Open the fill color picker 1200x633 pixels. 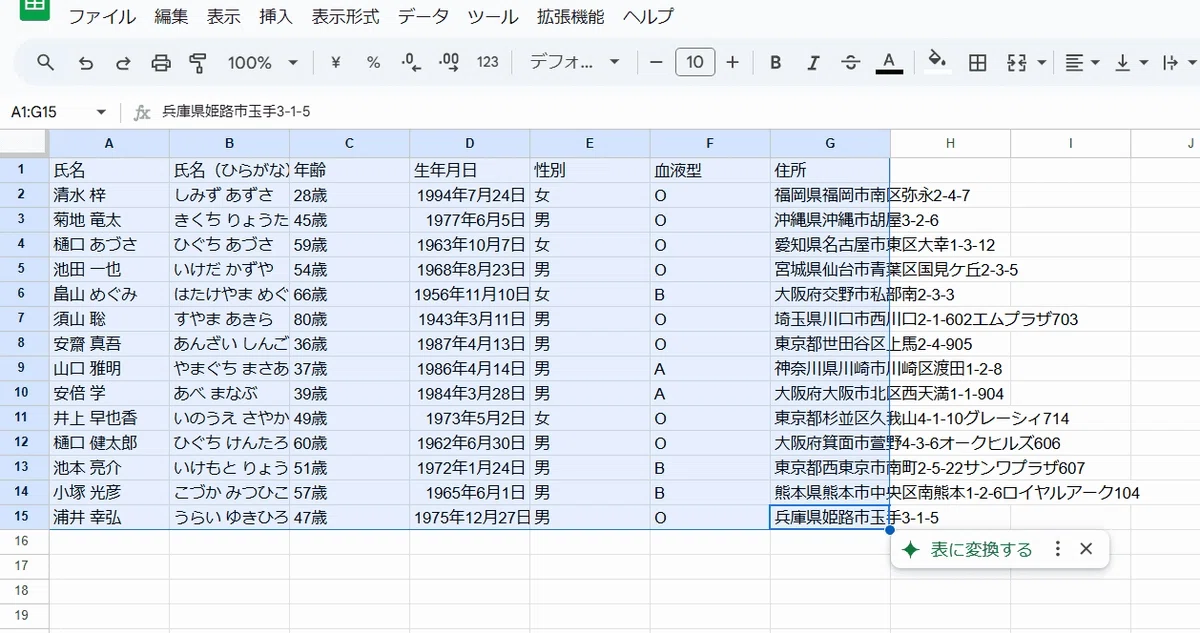pos(937,62)
